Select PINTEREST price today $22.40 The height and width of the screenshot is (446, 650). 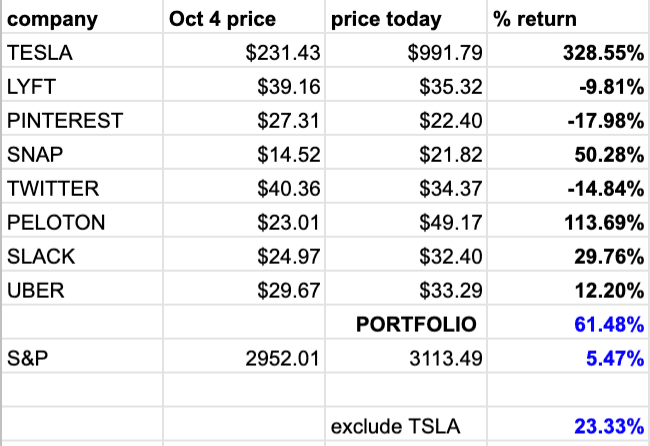tap(406, 119)
